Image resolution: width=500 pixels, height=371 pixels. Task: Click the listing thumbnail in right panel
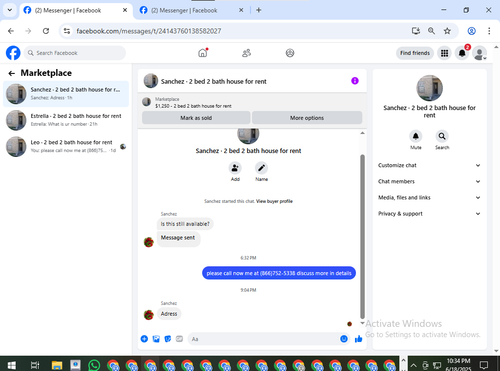[430, 88]
